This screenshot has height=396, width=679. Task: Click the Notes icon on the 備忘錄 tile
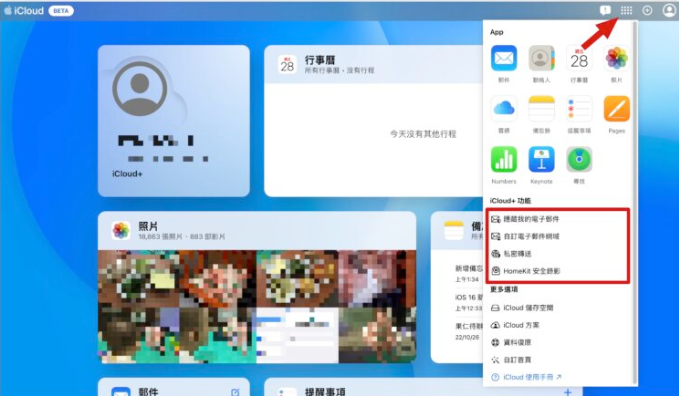click(x=453, y=230)
